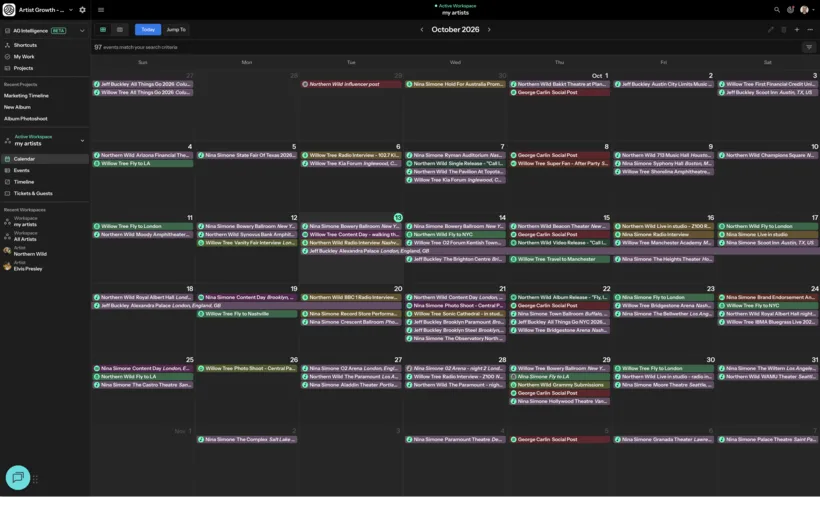Click drag handle dots beside chat button

point(36,479)
